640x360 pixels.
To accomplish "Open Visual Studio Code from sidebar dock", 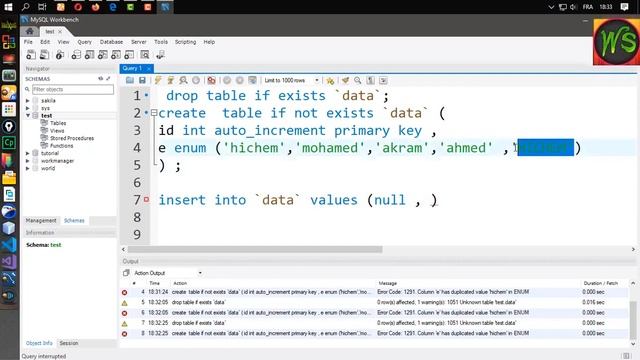I will (9, 244).
